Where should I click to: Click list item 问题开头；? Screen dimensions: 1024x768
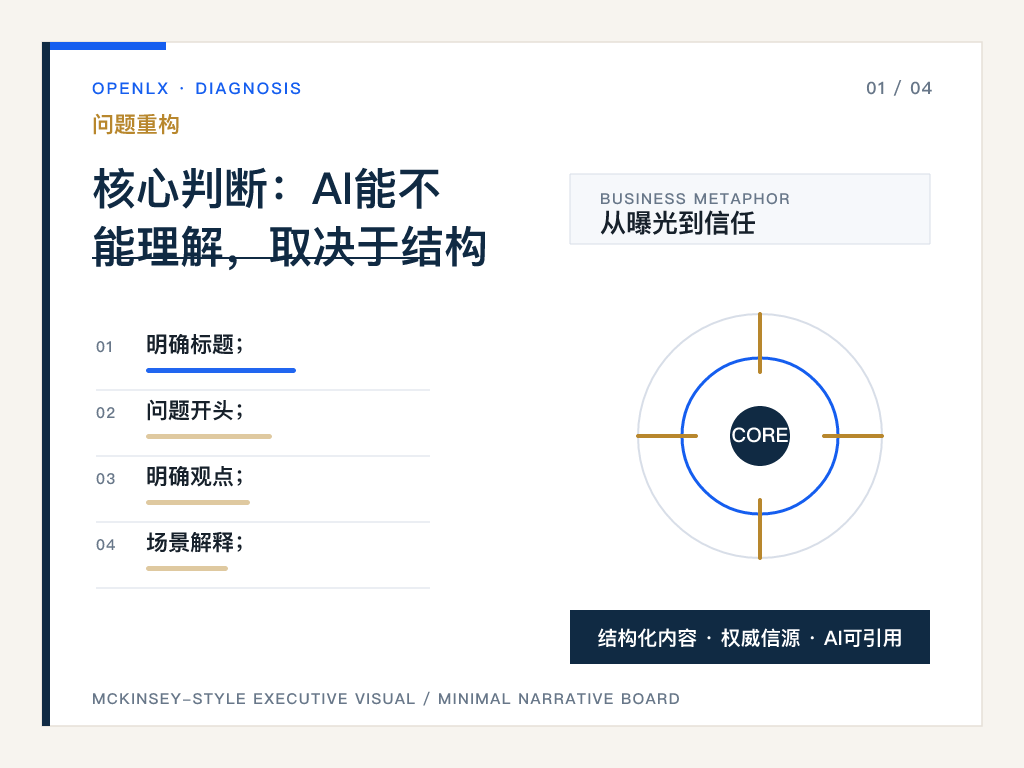(195, 410)
